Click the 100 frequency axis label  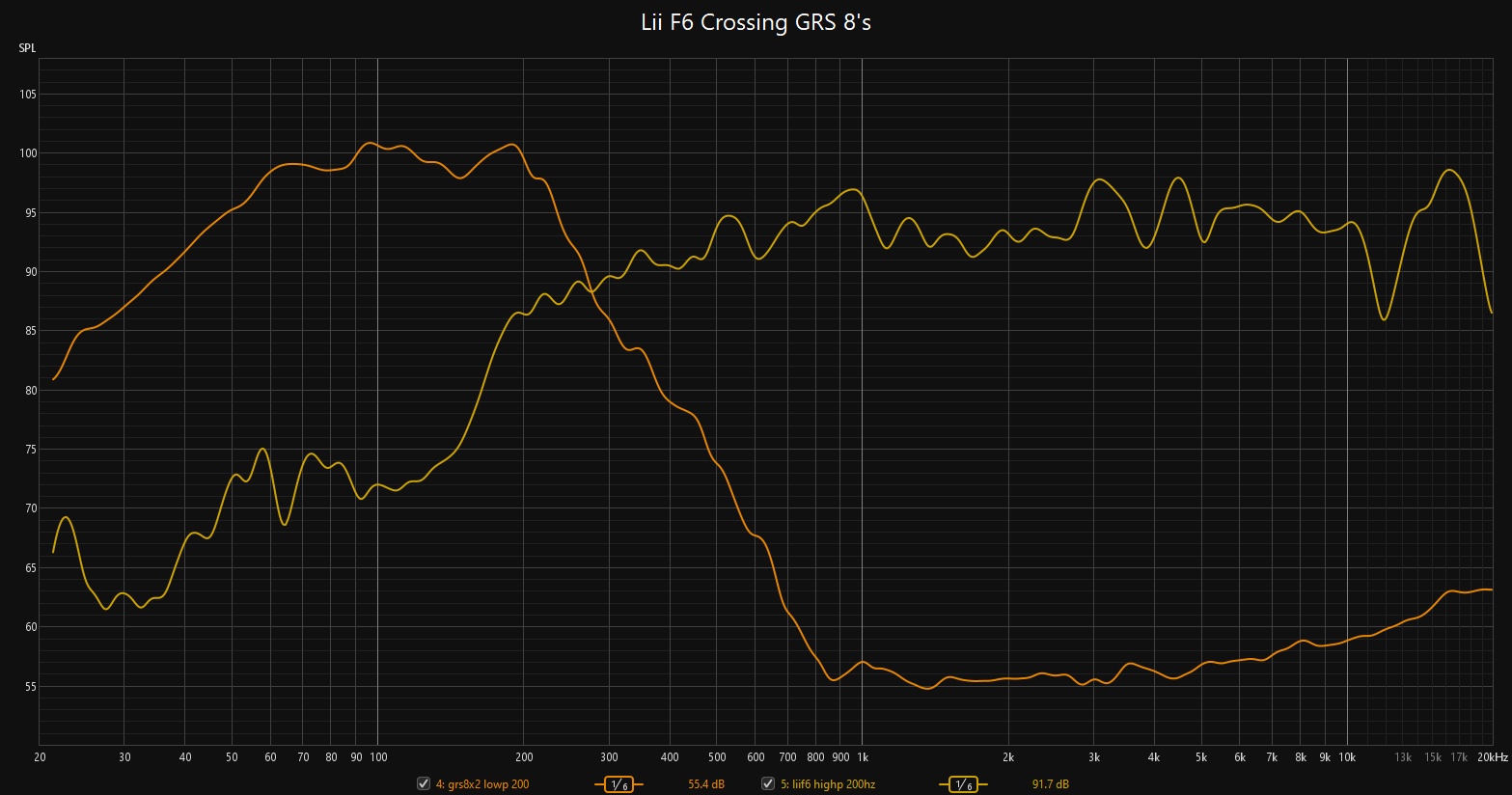[x=377, y=757]
